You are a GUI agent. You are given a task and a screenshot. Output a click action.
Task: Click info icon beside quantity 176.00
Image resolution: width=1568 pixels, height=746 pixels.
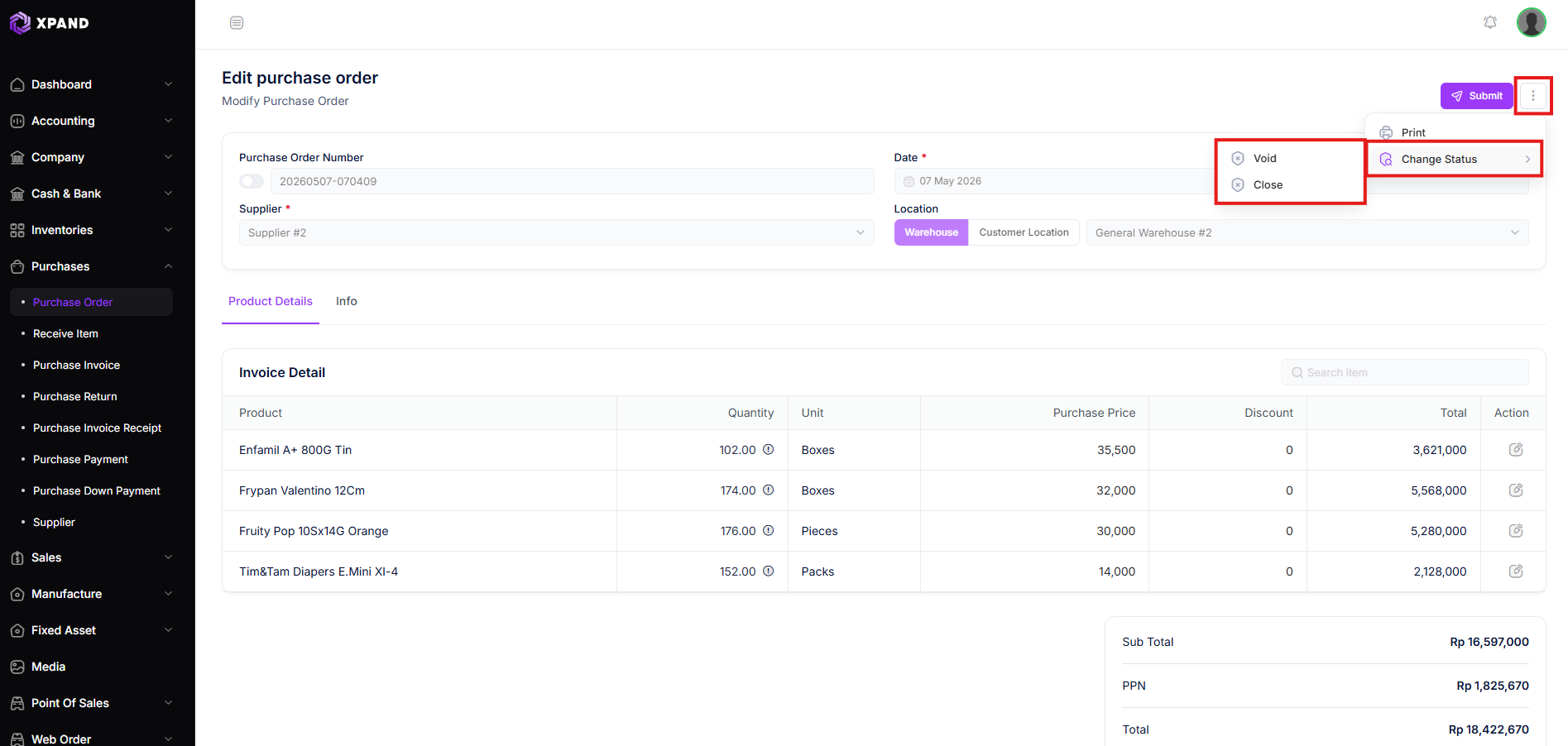click(768, 531)
